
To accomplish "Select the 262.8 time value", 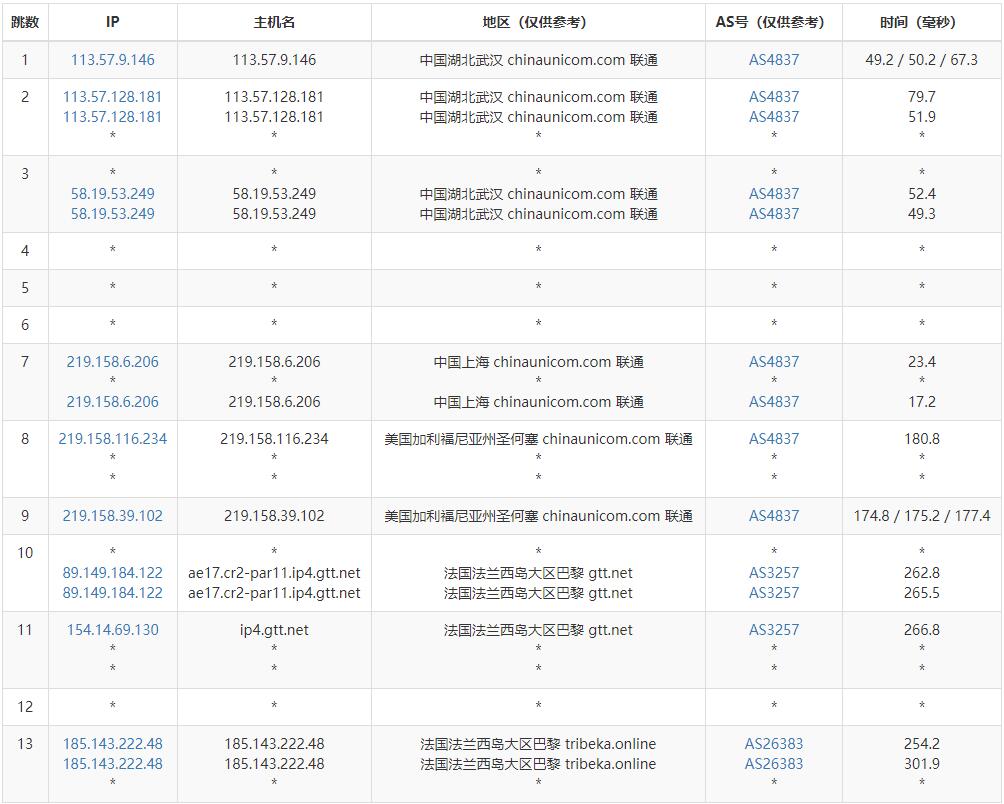I will pos(921,573).
